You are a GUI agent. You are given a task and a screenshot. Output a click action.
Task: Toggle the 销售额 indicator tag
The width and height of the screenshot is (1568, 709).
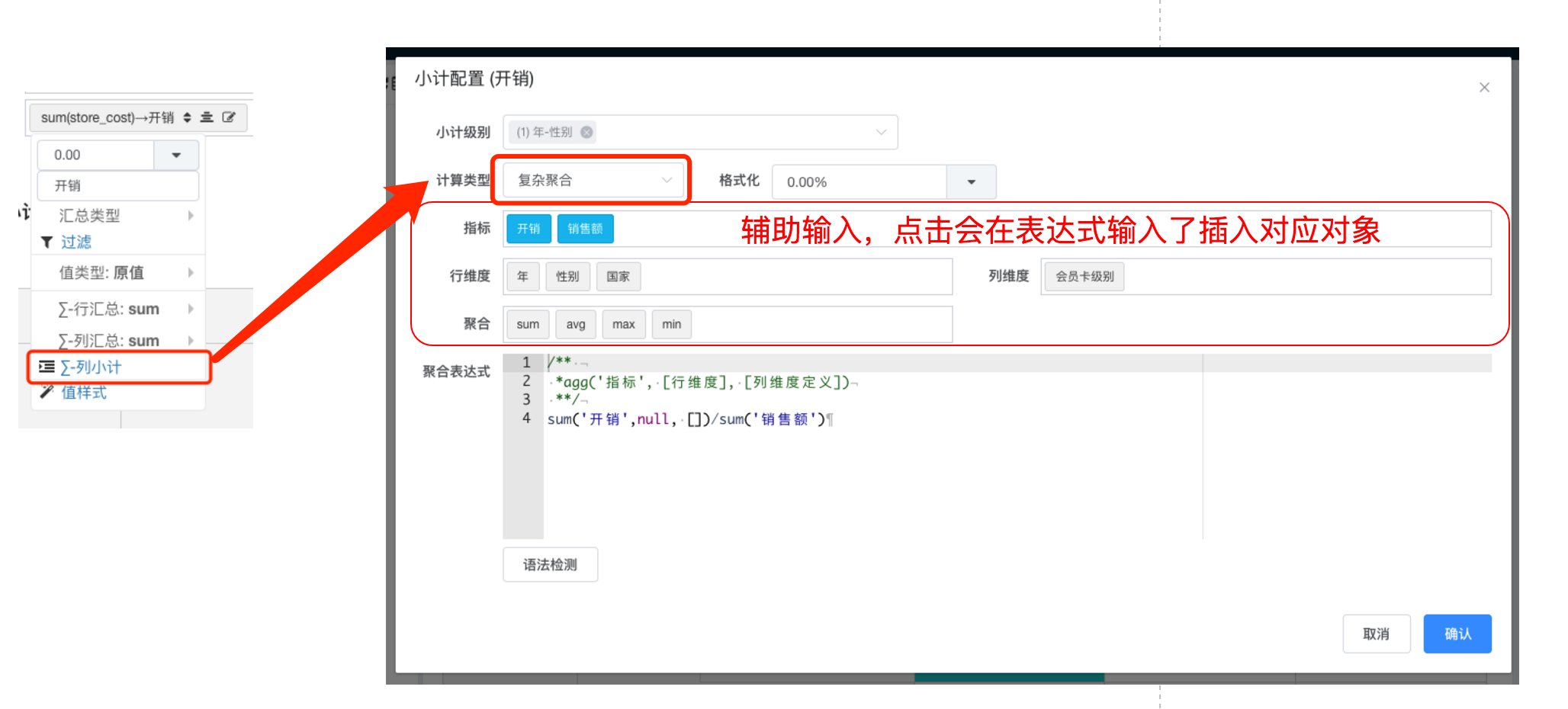[x=585, y=229]
